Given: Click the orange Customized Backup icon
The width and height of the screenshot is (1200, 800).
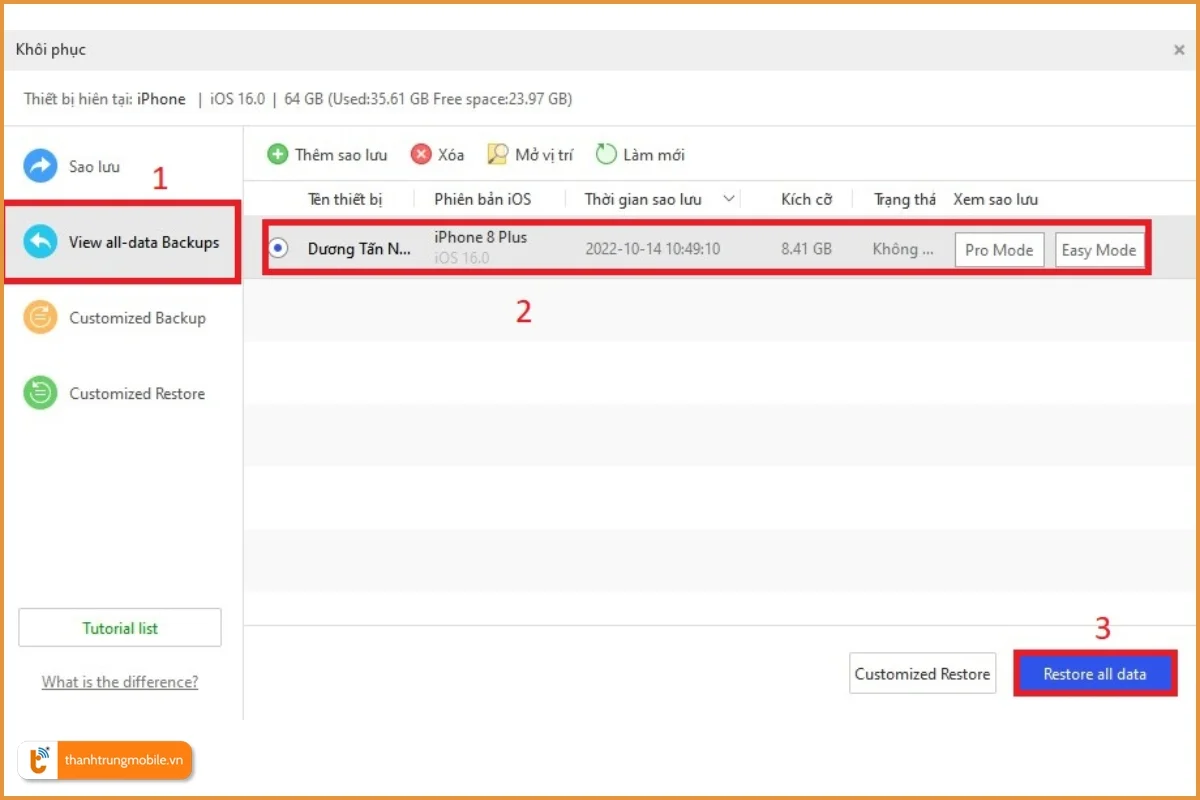Looking at the screenshot, I should tap(41, 318).
